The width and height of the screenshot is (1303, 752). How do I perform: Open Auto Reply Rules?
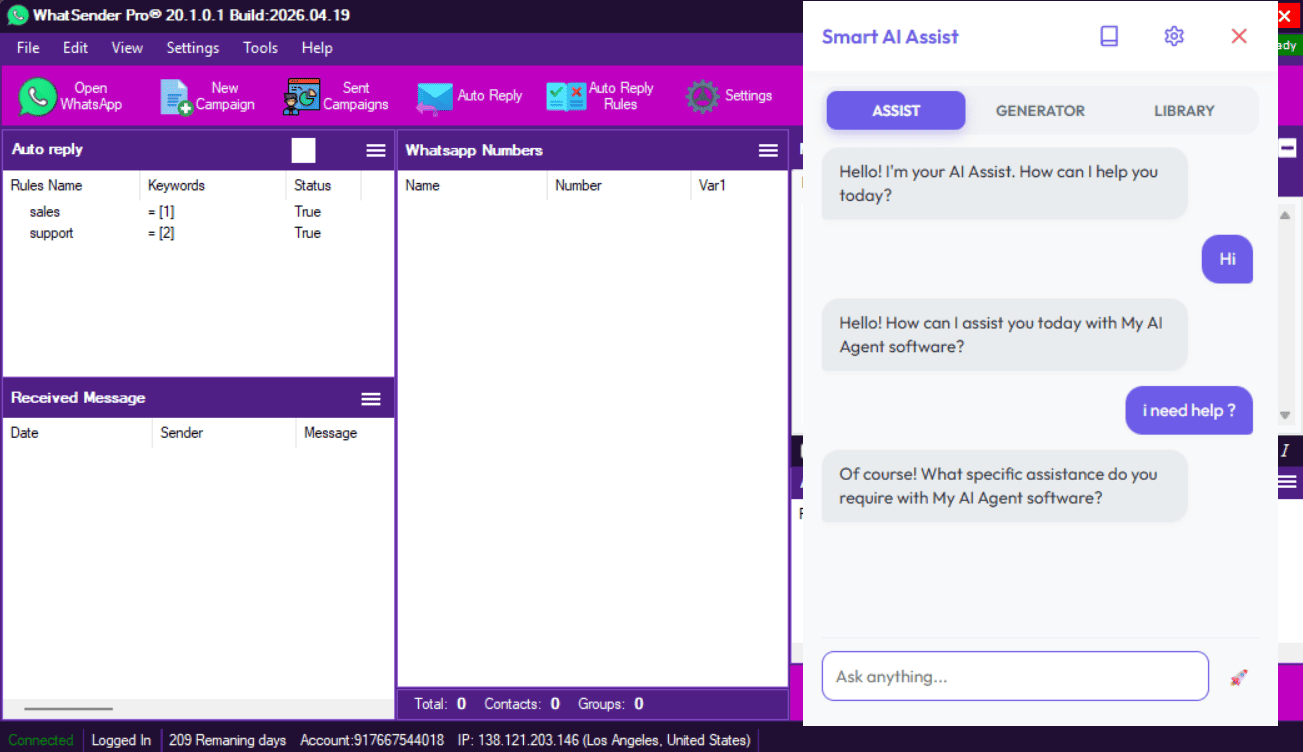600,96
